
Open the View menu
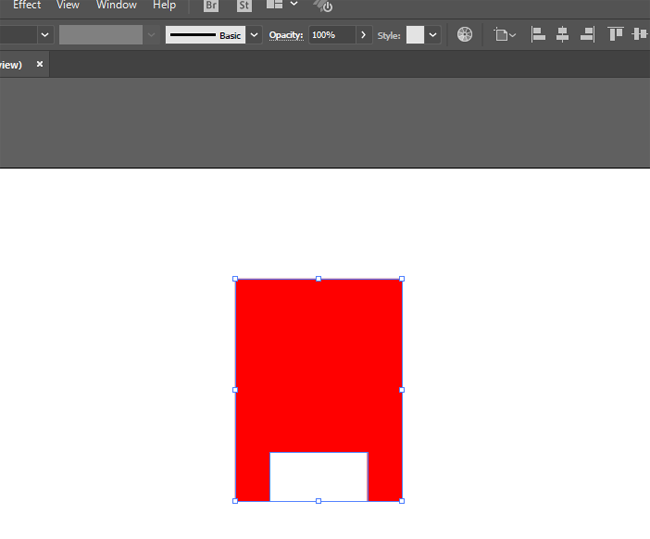pyautogui.click(x=68, y=6)
